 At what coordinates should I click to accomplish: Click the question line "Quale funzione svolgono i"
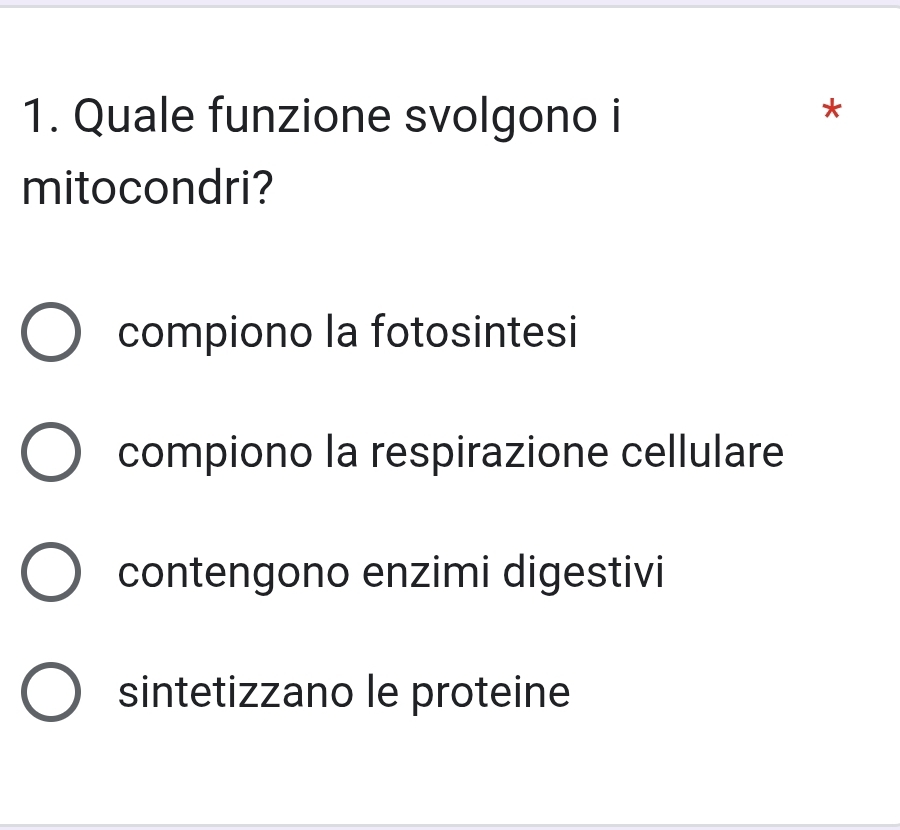pos(320,118)
